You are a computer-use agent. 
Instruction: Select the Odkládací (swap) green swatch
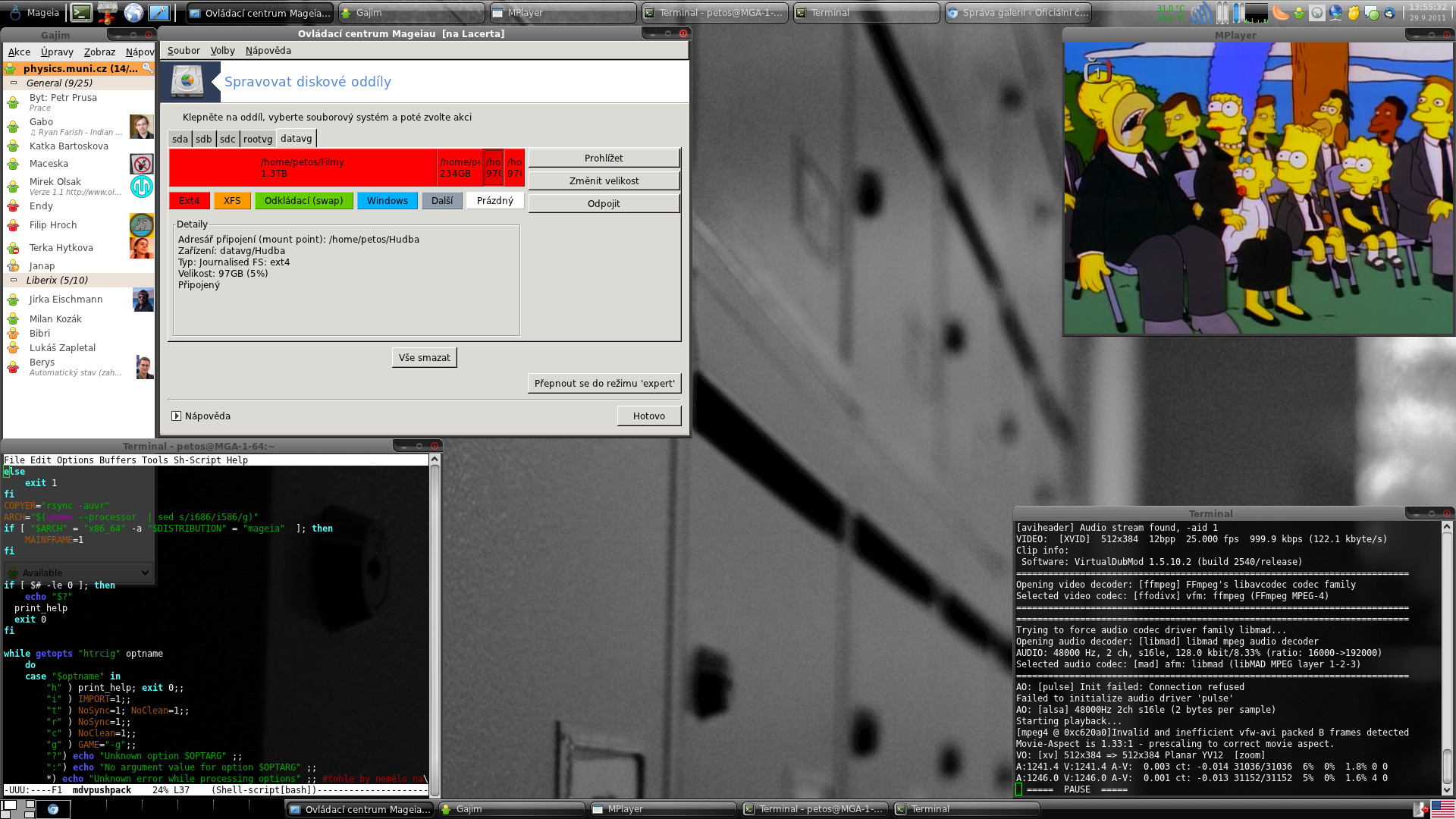coord(303,200)
